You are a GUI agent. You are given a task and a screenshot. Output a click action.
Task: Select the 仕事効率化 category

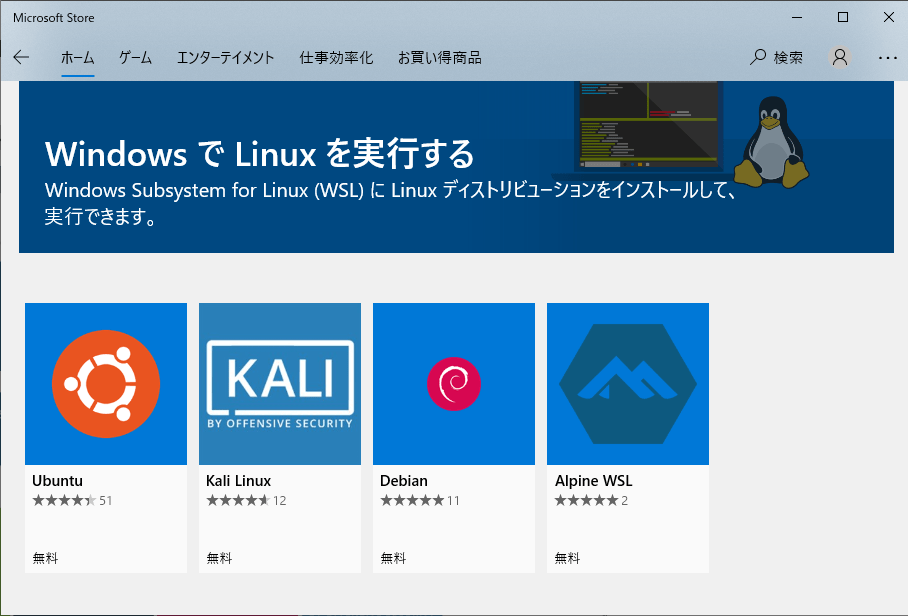coord(336,57)
